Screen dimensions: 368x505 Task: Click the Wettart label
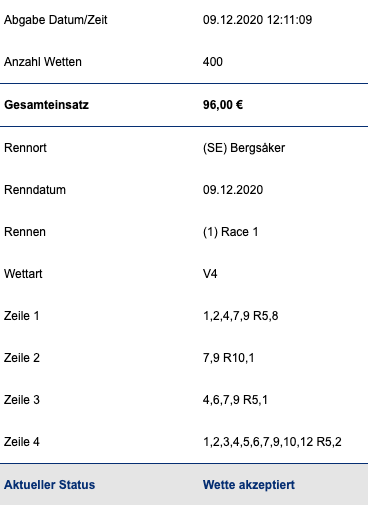[23, 274]
